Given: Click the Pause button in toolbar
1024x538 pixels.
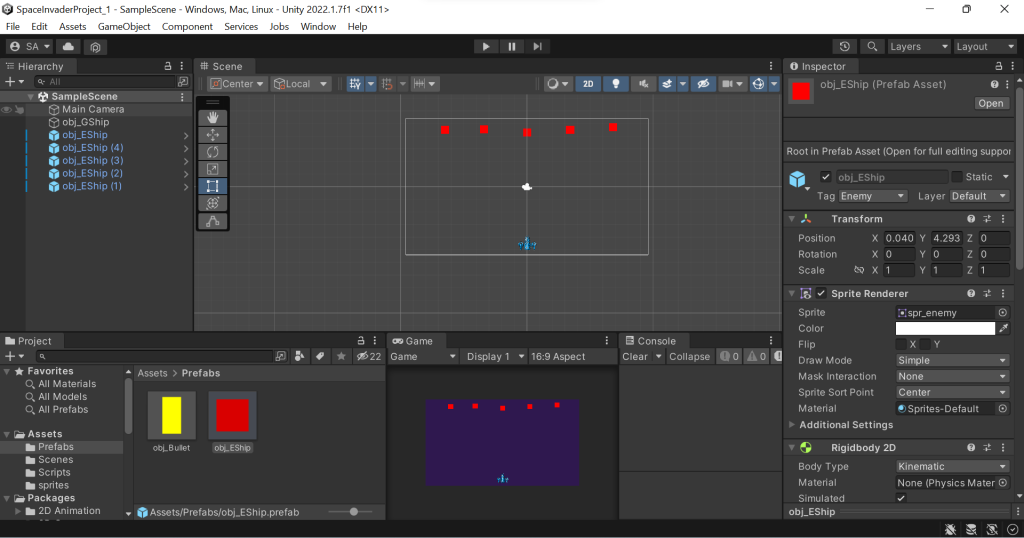Looking at the screenshot, I should 512,46.
